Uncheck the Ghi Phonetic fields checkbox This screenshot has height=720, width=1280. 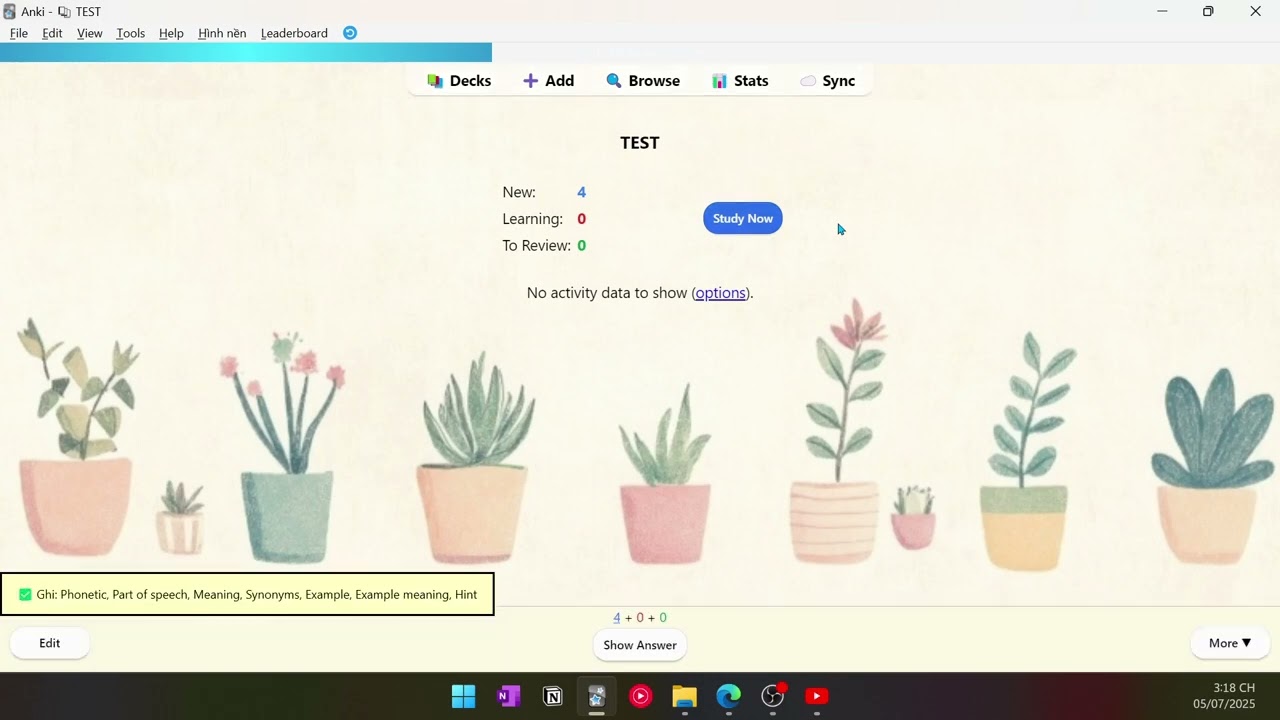point(26,595)
